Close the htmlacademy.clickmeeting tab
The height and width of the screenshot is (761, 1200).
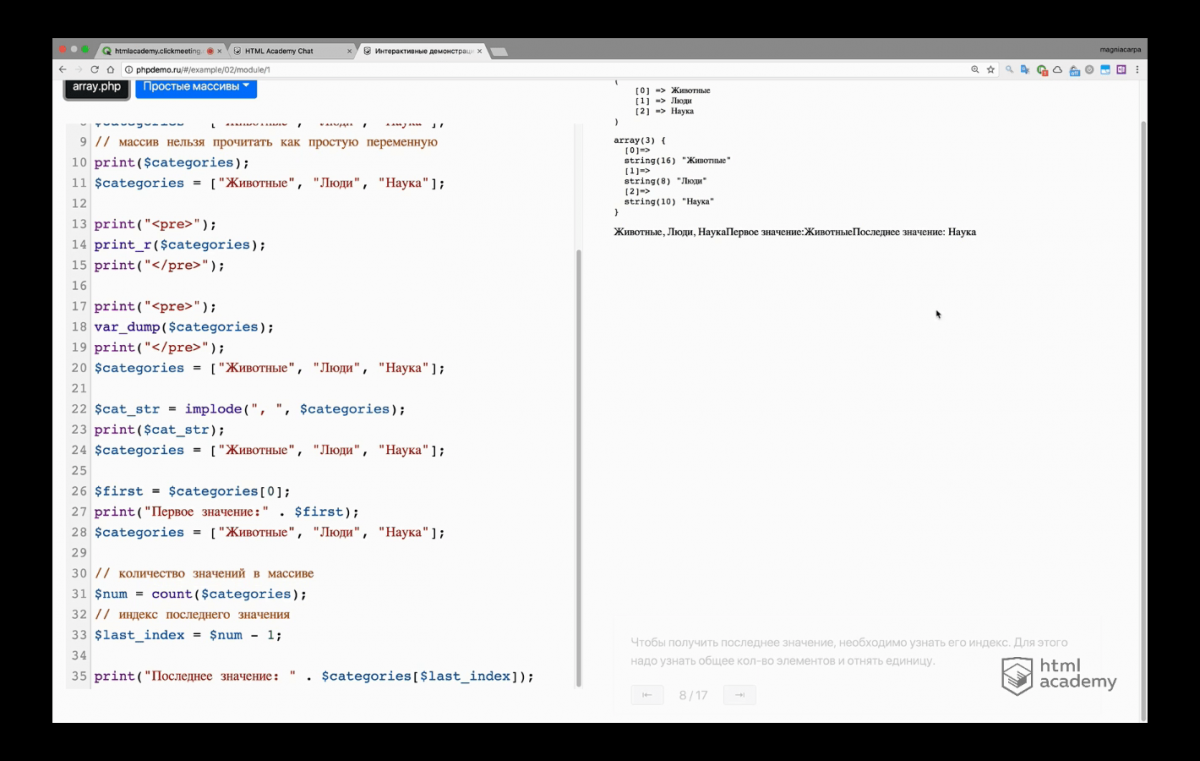coord(219,51)
